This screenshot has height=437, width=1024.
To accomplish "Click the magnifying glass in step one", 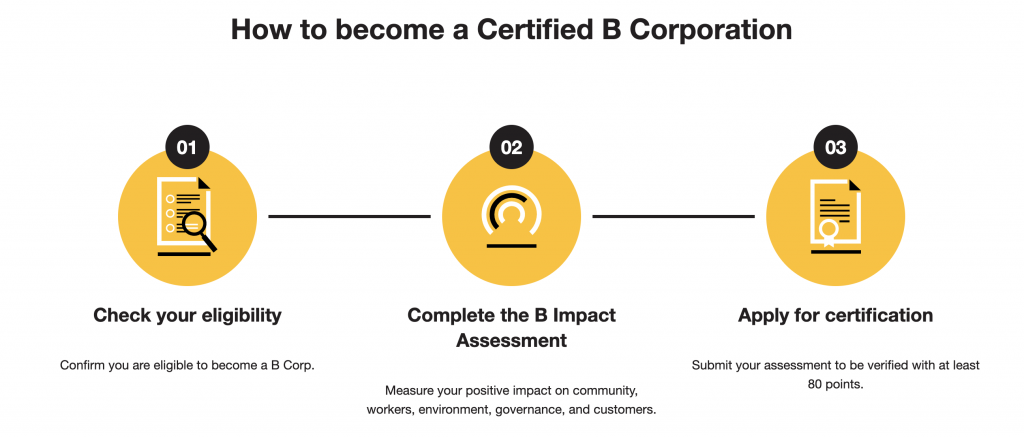I will pyautogui.click(x=199, y=231).
